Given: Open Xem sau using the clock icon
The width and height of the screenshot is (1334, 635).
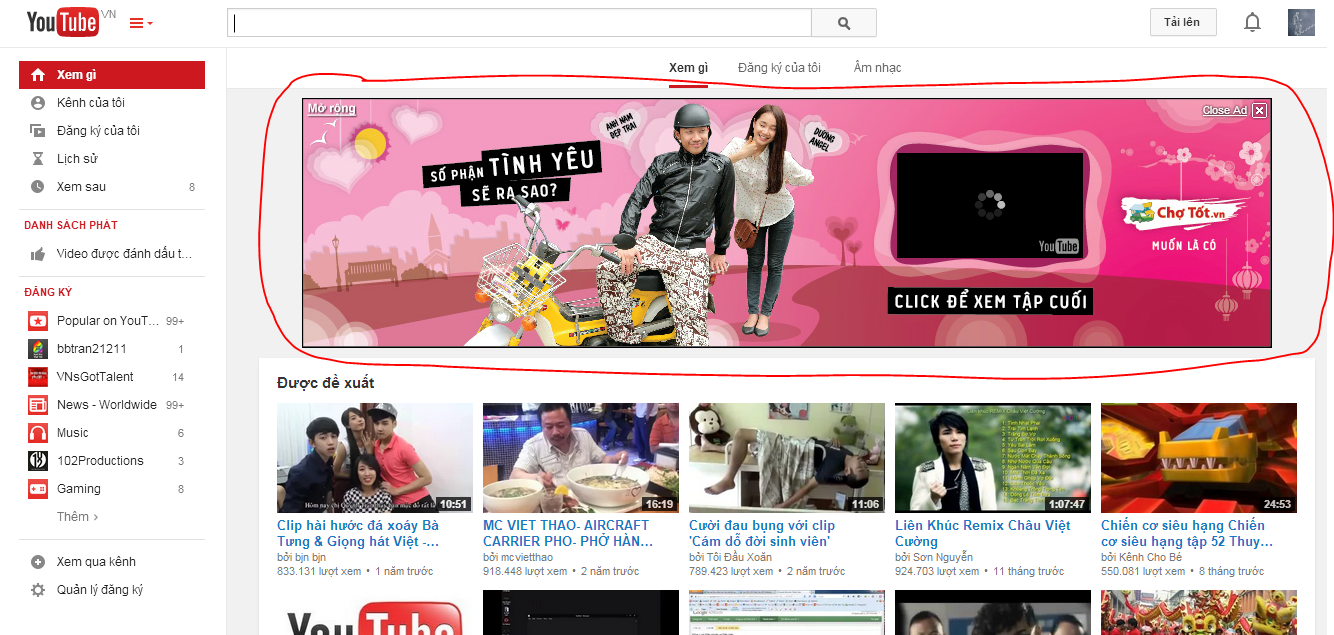Looking at the screenshot, I should pos(36,186).
